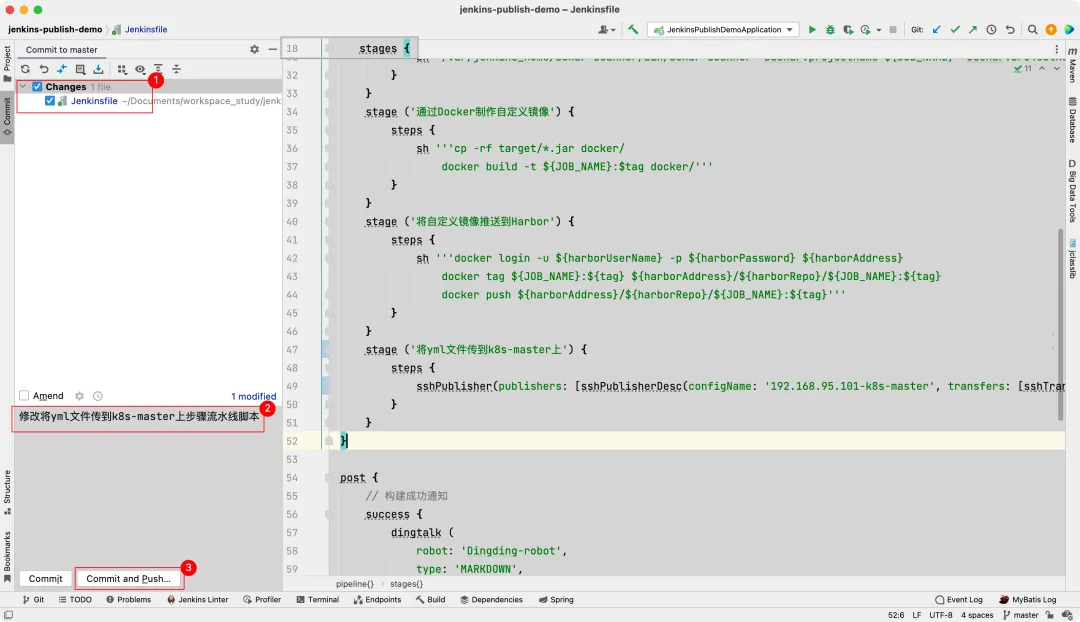This screenshot has height=622, width=1080.
Task: Click the editor vertical scrollbar
Action: point(1061,324)
